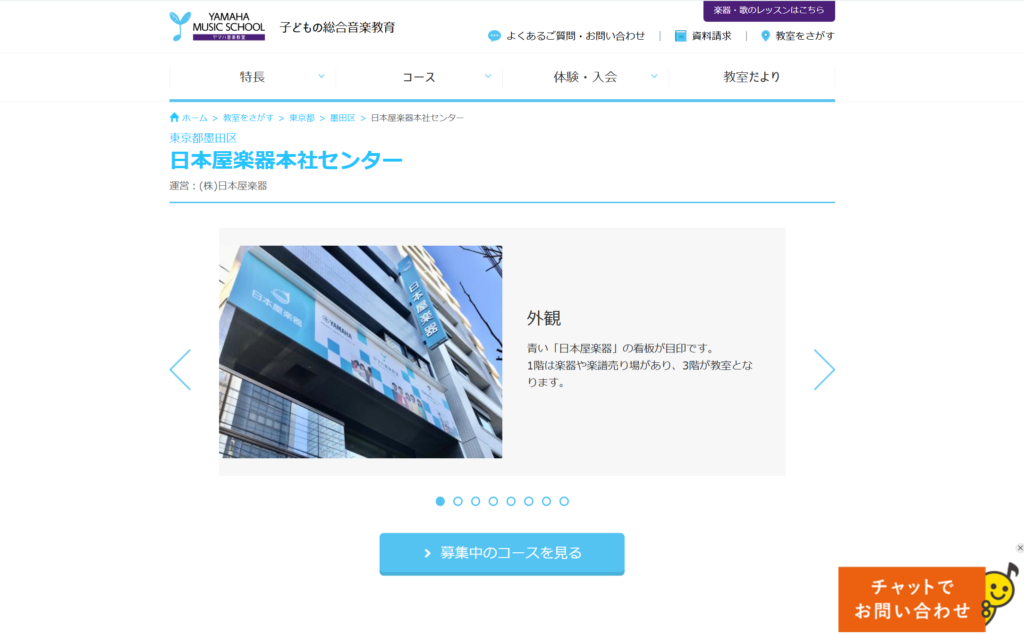1024x635 pixels.
Task: Click the 墨田区 breadcrumb link
Action: coord(342,118)
